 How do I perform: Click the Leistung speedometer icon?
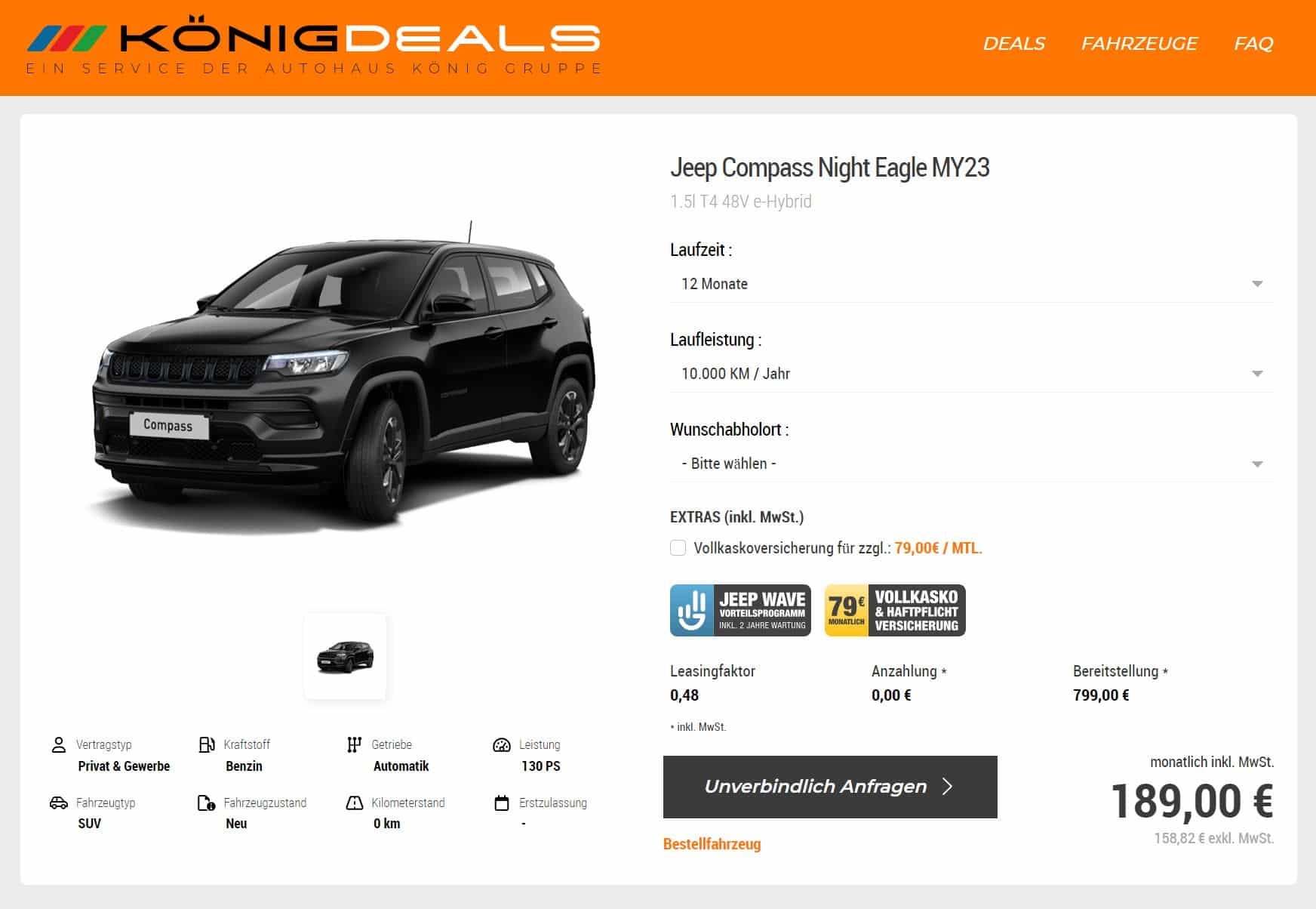click(x=502, y=744)
